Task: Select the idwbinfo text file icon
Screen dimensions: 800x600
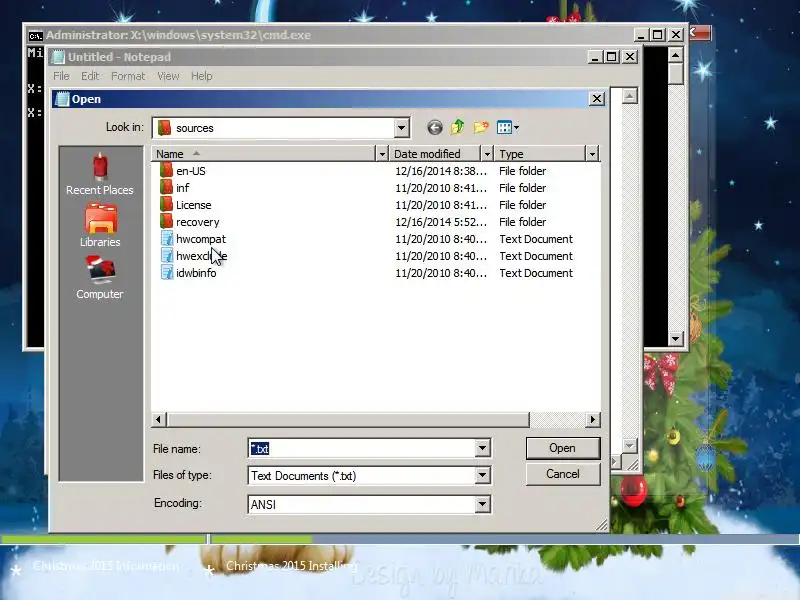Action: (167, 273)
